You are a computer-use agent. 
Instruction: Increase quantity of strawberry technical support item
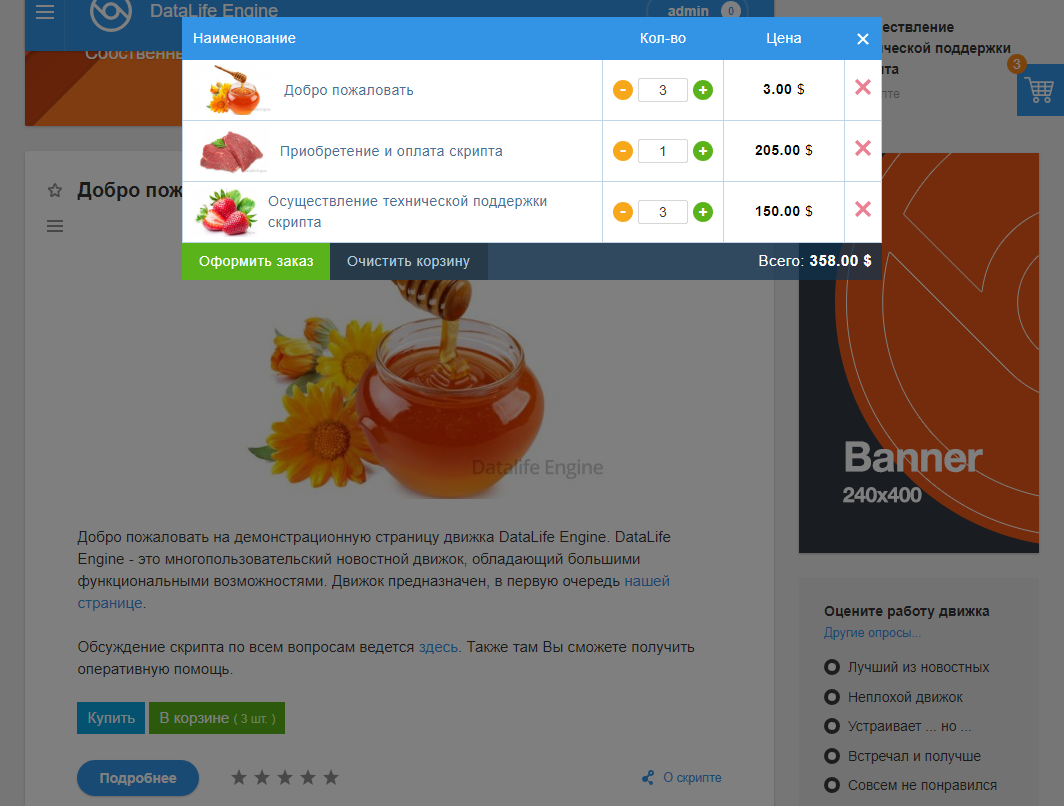pyautogui.click(x=703, y=212)
